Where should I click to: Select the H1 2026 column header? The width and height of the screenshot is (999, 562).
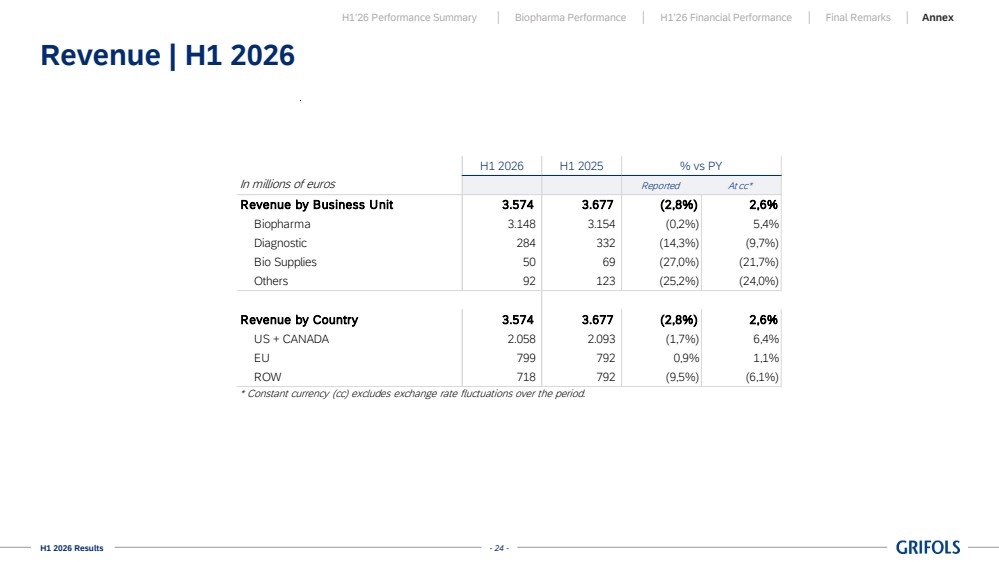501,166
